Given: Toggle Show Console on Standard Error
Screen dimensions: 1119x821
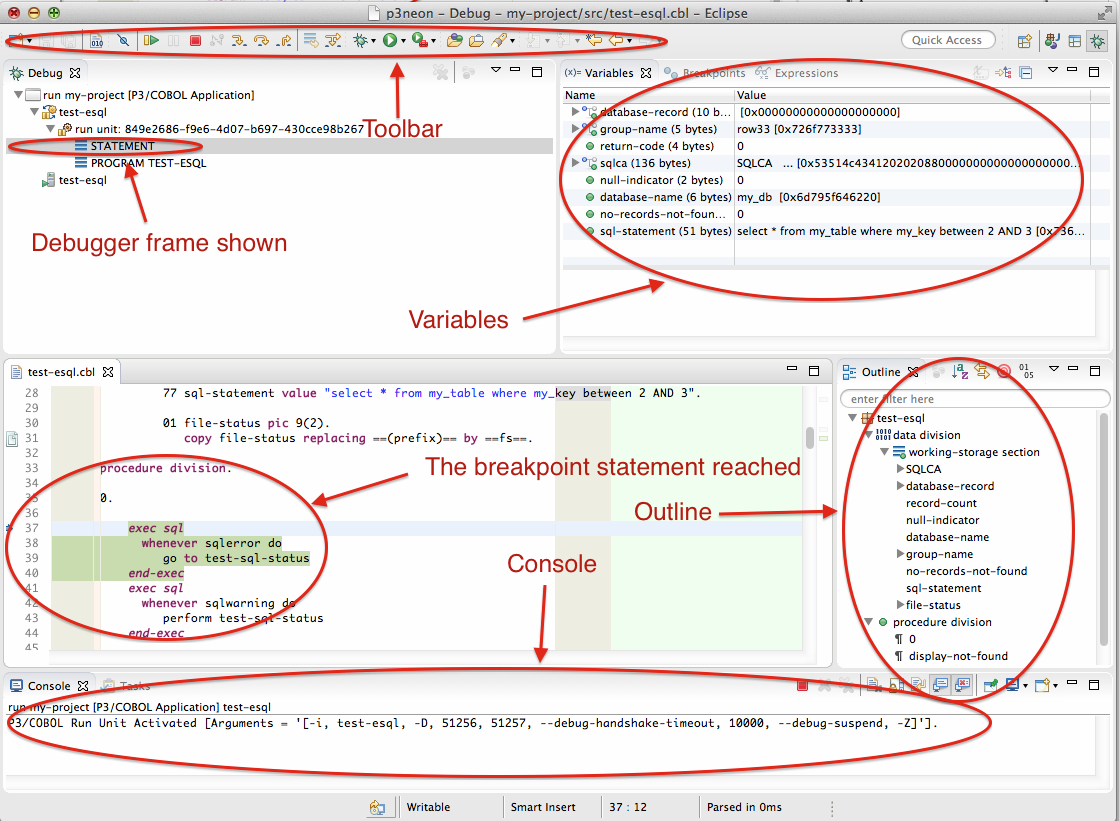Looking at the screenshot, I should [x=963, y=685].
